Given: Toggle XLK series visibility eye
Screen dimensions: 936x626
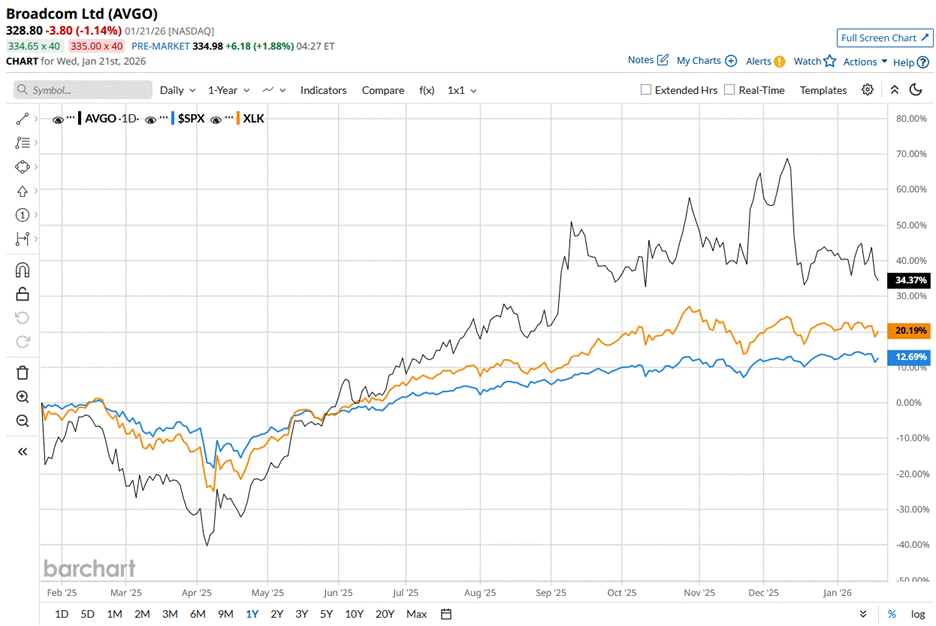Looking at the screenshot, I should coord(216,120).
